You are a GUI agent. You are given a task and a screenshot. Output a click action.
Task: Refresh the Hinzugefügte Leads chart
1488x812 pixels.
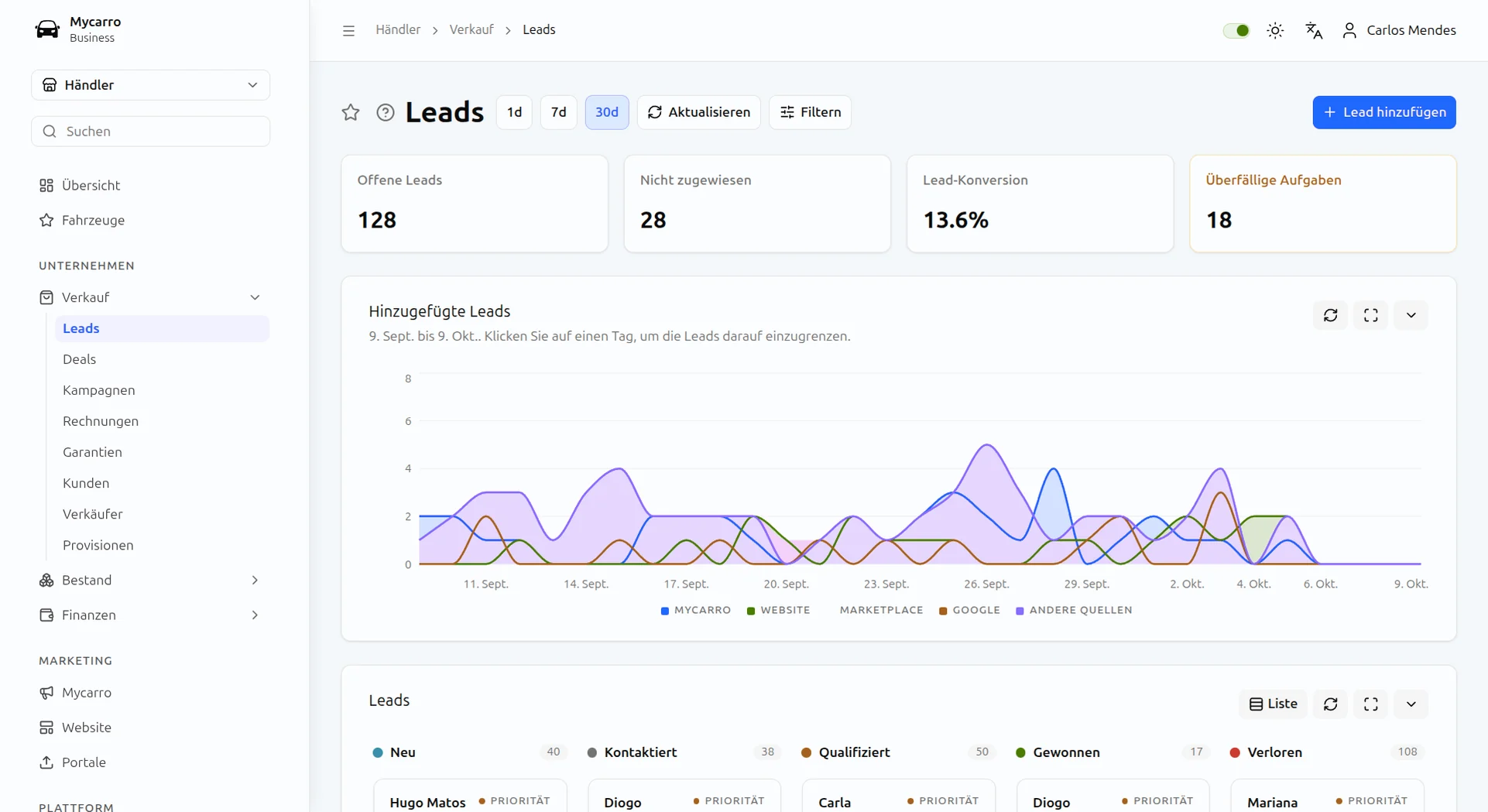point(1331,315)
